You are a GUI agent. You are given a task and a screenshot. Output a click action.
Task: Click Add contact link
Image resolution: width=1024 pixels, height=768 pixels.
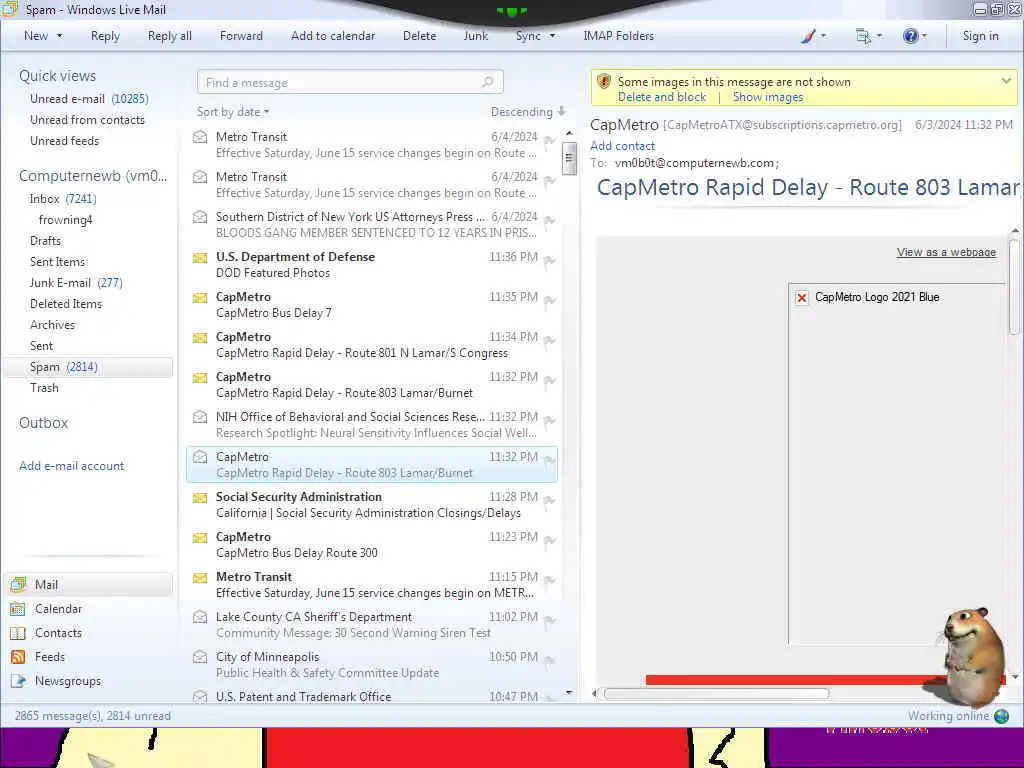click(x=622, y=146)
